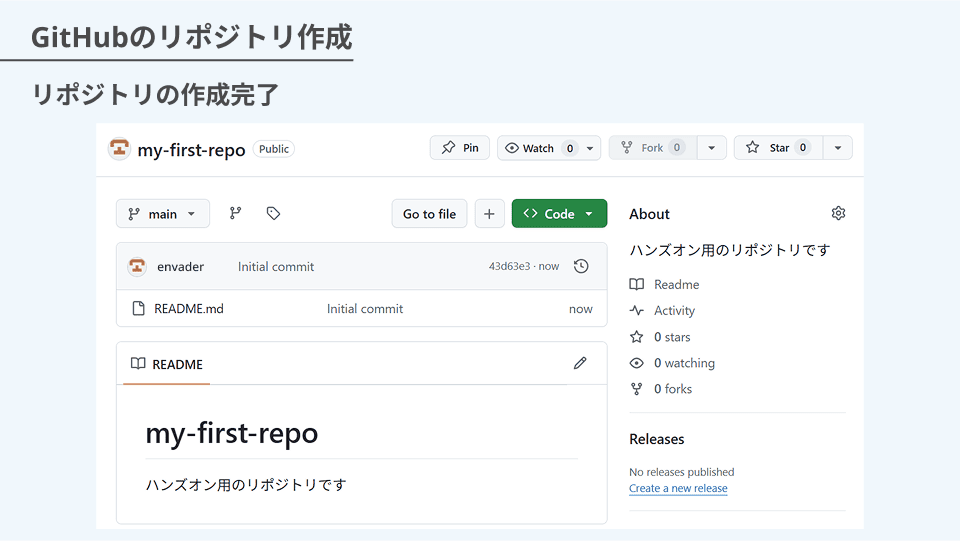The width and height of the screenshot is (960, 541).
Task: Click my-first-repo repository name in header
Action: (x=191, y=150)
